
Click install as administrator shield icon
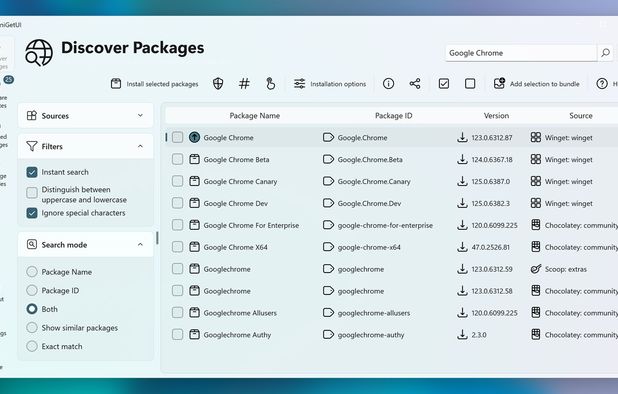(218, 84)
